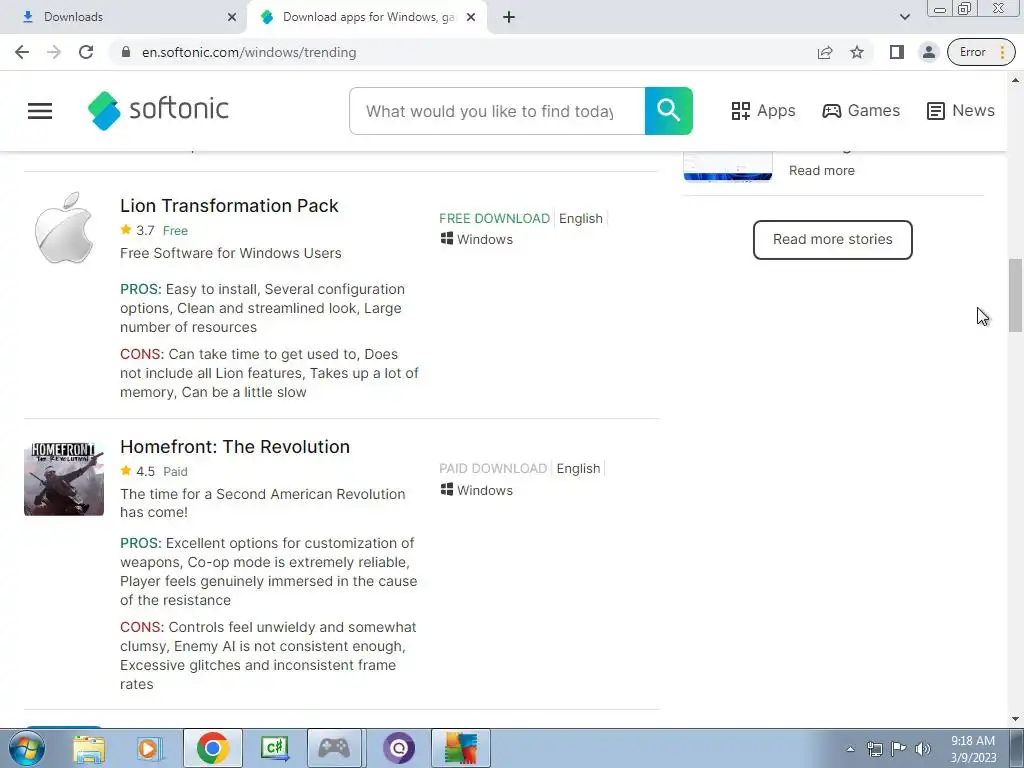1024x768 pixels.
Task: Click the page vertical scrollbar thumb
Action: pos(1016,295)
